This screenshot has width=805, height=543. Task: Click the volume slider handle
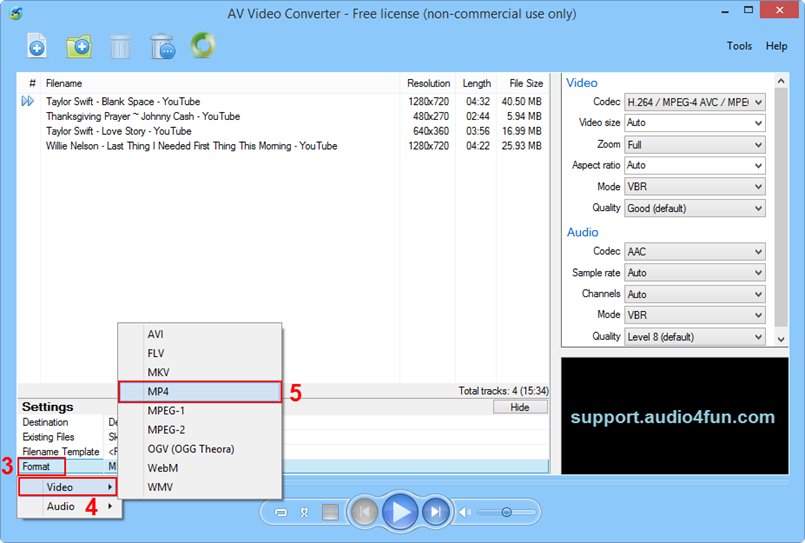(x=507, y=512)
